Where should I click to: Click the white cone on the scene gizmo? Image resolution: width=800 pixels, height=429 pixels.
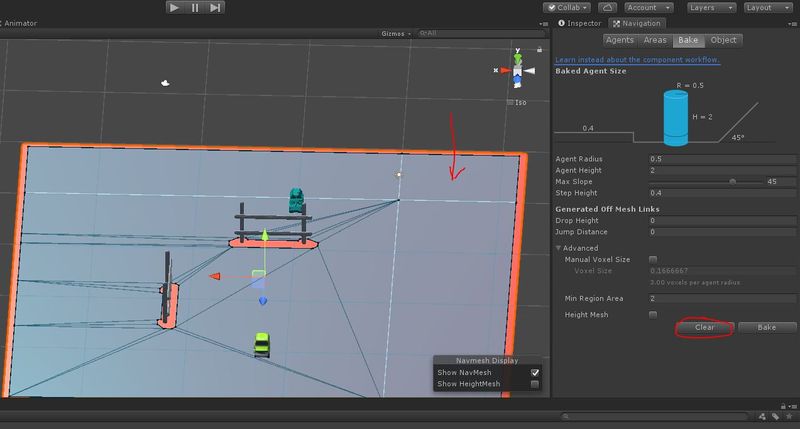click(x=530, y=71)
